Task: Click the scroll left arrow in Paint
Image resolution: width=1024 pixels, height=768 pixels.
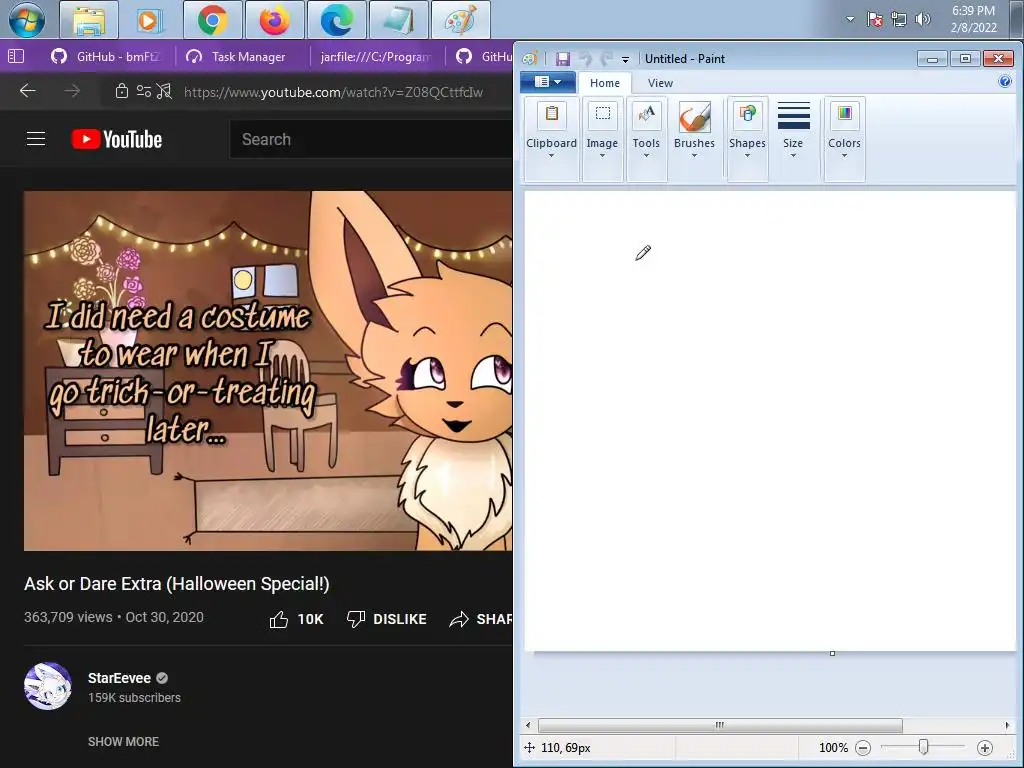Action: pyautogui.click(x=528, y=725)
